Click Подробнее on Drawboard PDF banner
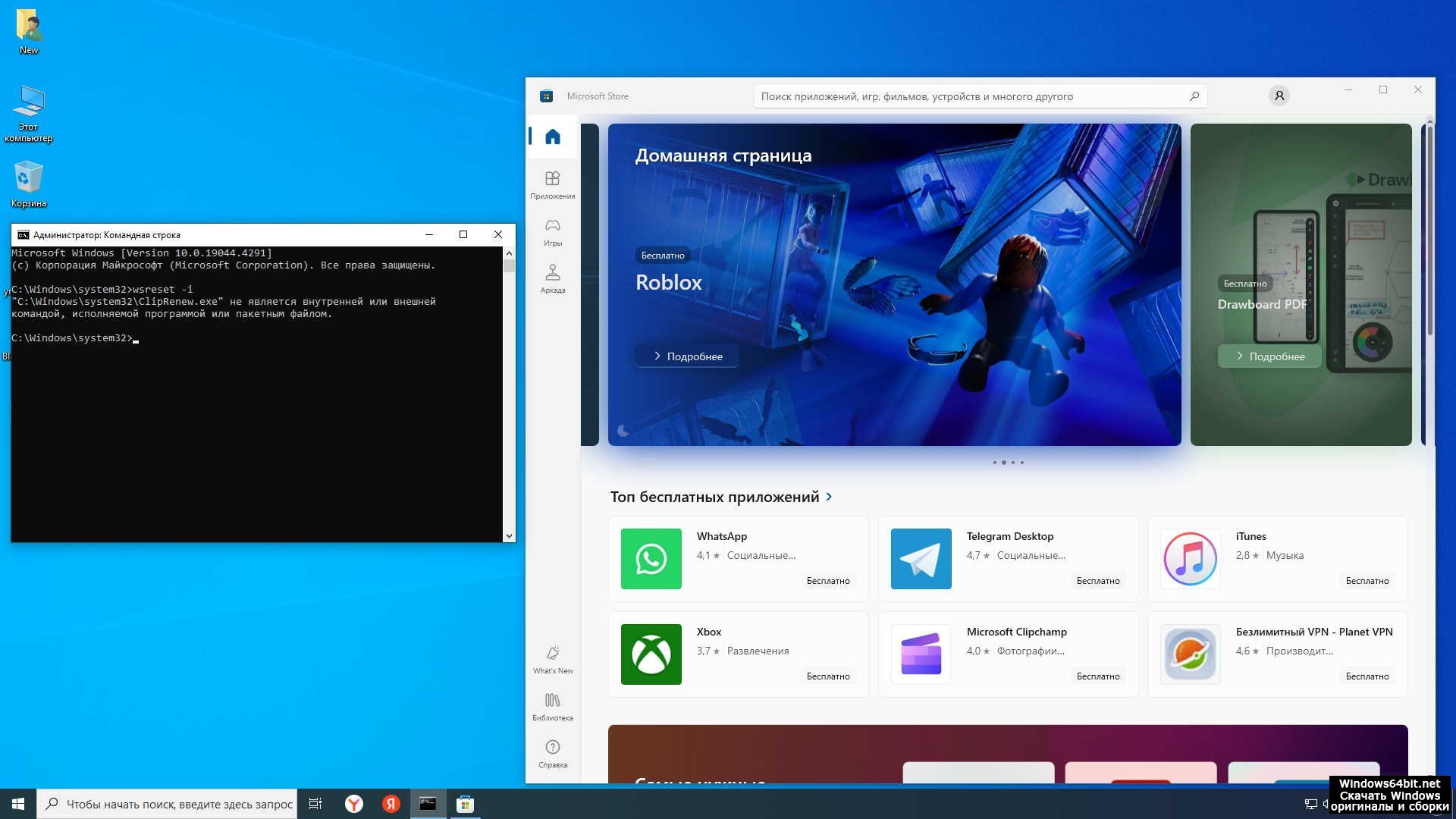 [1269, 356]
